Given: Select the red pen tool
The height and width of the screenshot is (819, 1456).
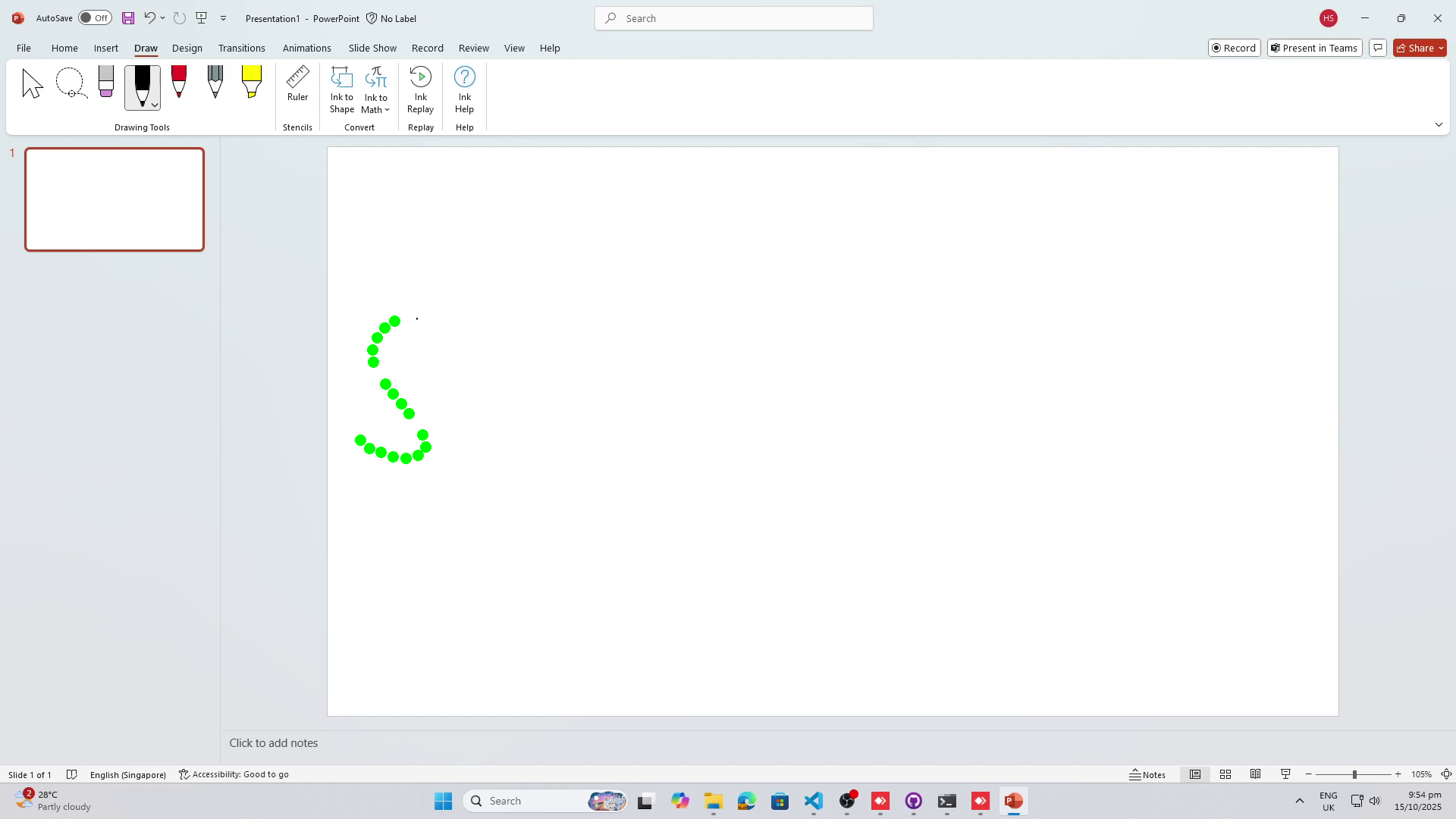Looking at the screenshot, I should click(179, 83).
